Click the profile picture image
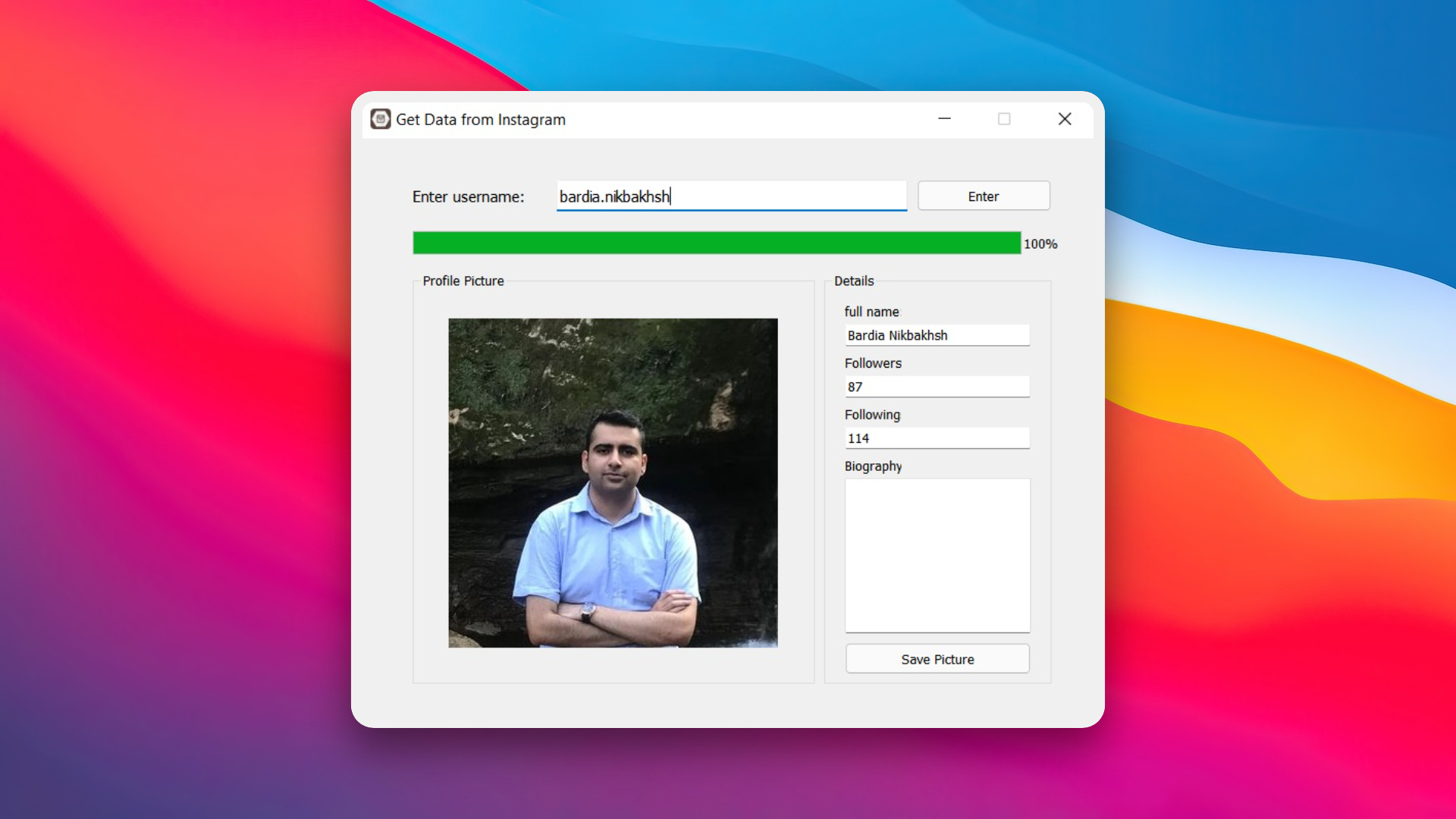This screenshot has height=819, width=1456. pyautogui.click(x=613, y=482)
